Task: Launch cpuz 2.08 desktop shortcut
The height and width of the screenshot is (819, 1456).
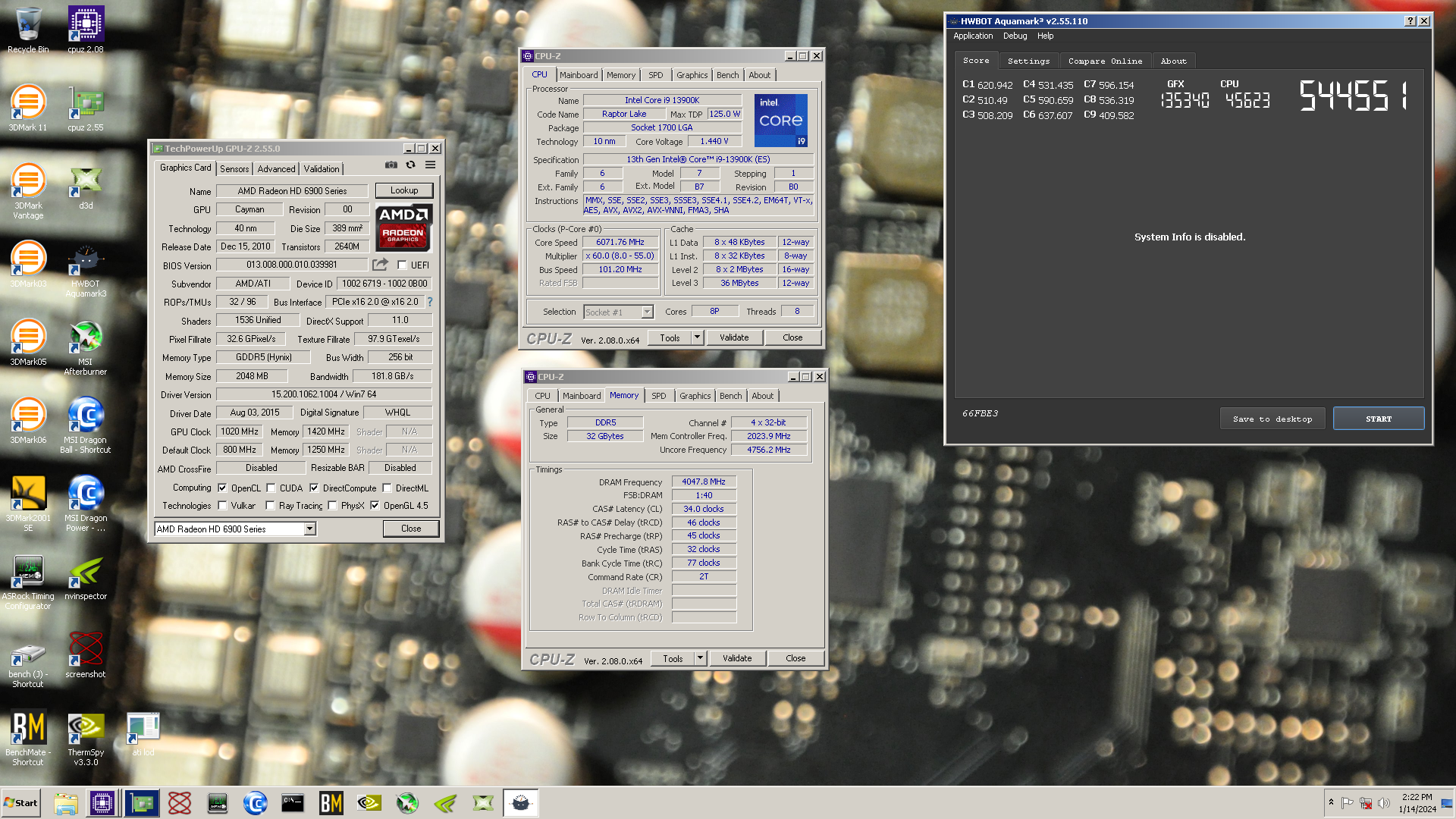Action: 86,30
